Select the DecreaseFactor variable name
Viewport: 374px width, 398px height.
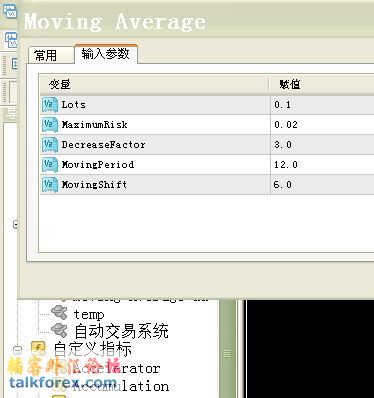pos(104,145)
